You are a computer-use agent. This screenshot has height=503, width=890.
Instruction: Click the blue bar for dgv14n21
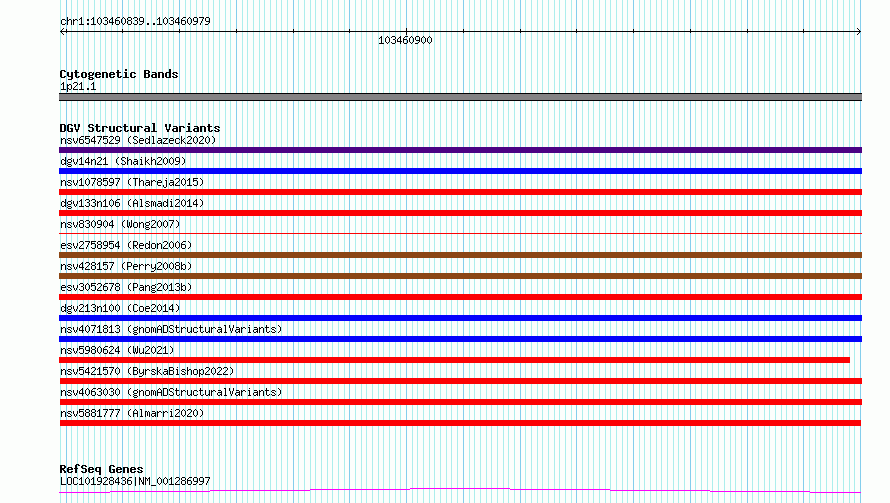[x=460, y=171]
